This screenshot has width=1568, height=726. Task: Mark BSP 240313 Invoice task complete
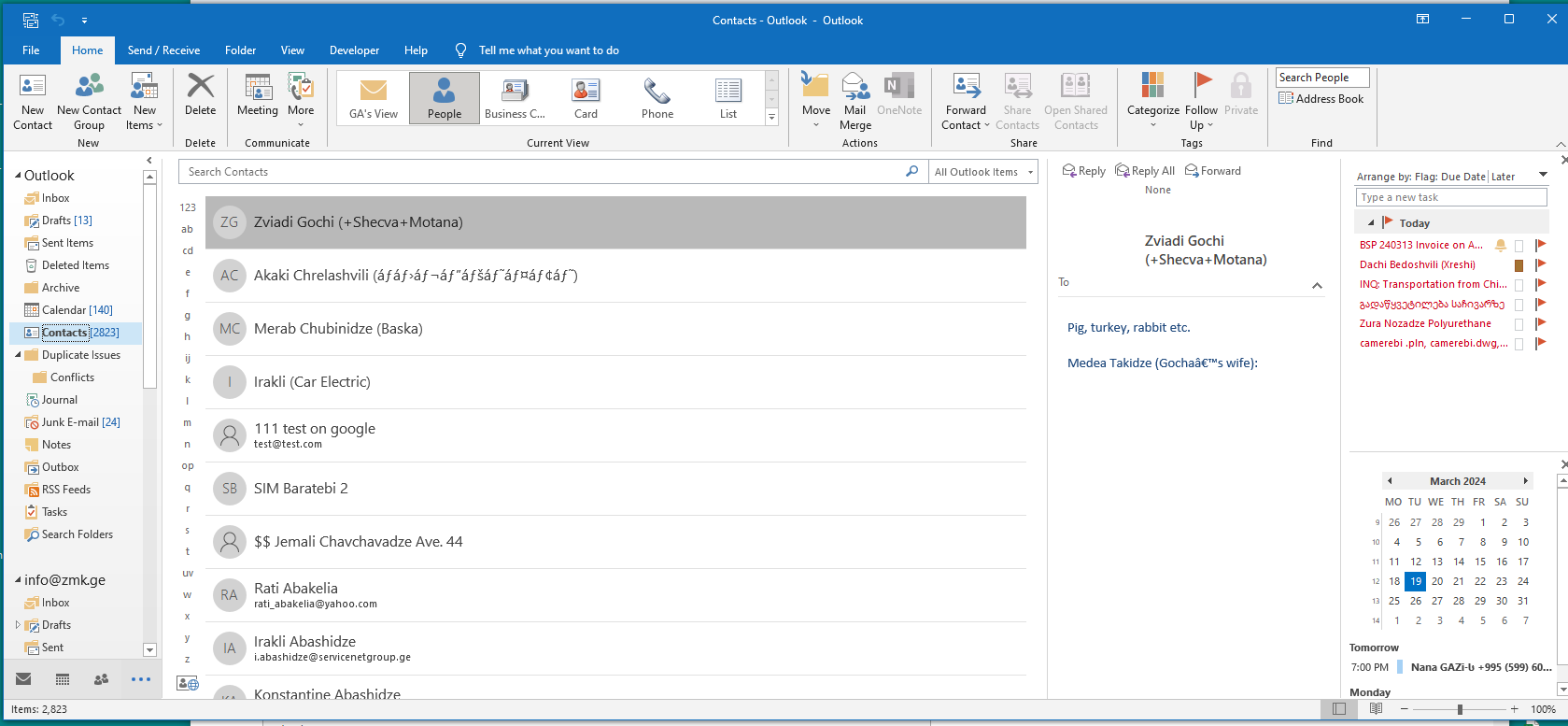(x=1519, y=246)
